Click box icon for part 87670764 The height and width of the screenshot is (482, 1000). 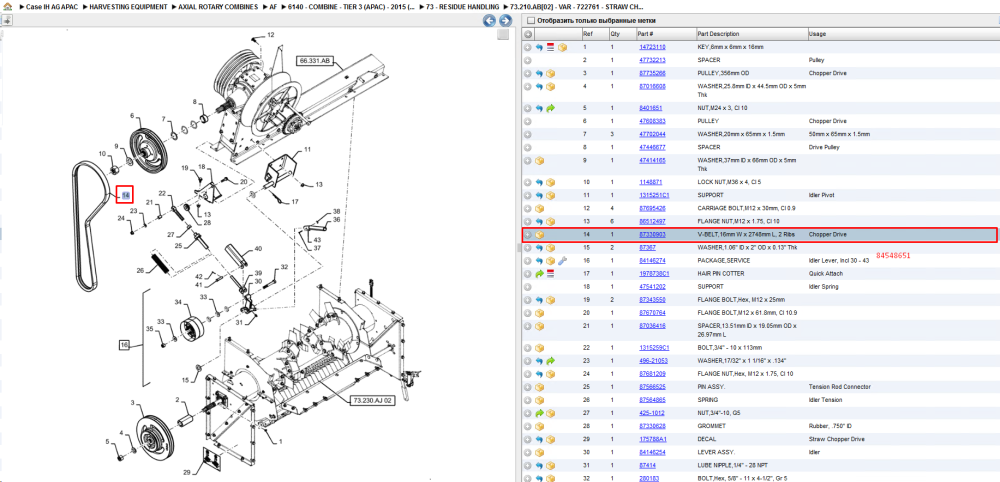[540, 312]
